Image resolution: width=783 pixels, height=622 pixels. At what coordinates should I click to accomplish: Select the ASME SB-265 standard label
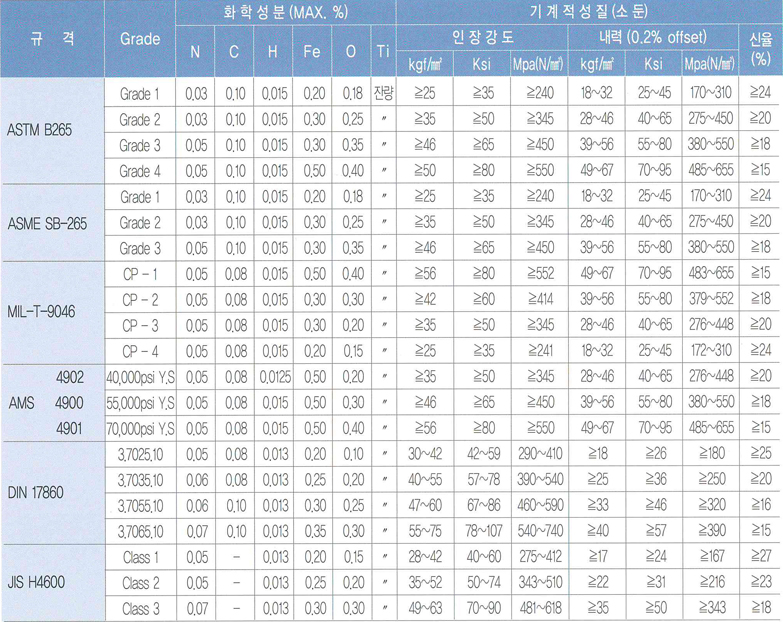click(x=47, y=224)
